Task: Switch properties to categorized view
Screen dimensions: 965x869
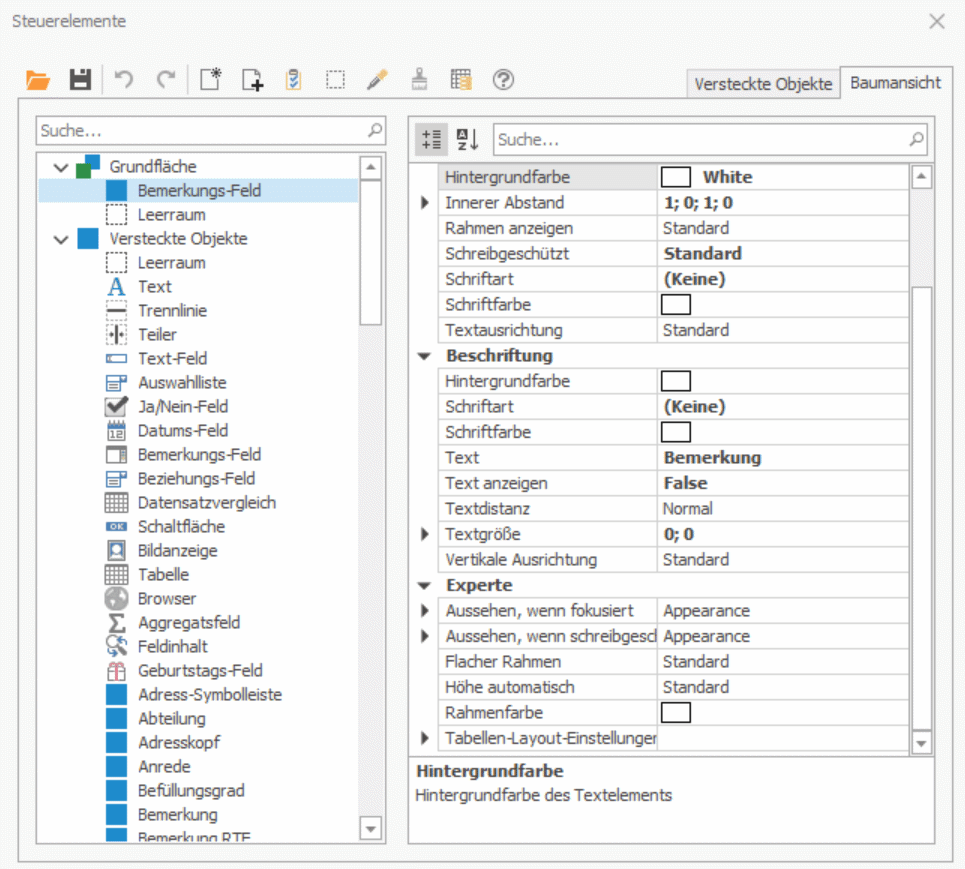Action: (431, 139)
